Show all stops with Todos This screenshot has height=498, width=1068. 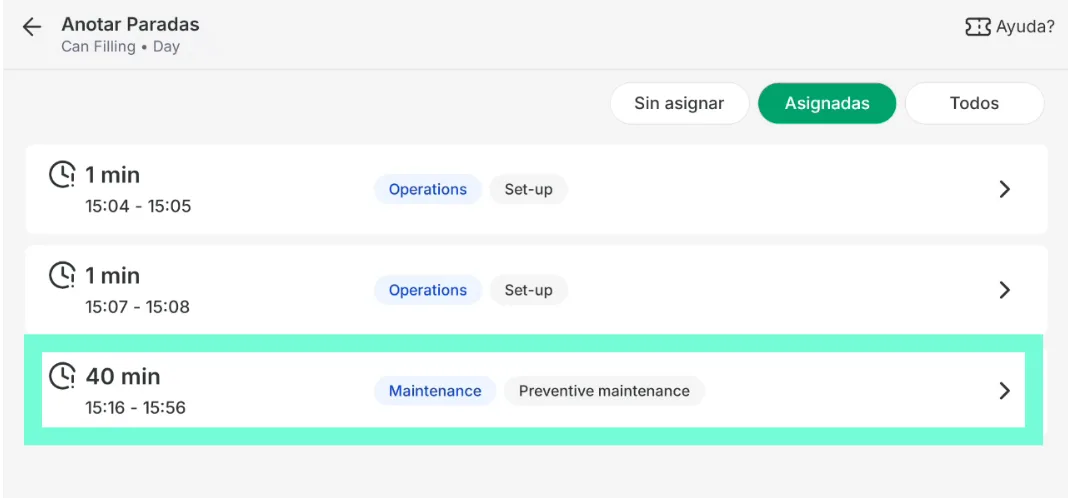click(974, 104)
